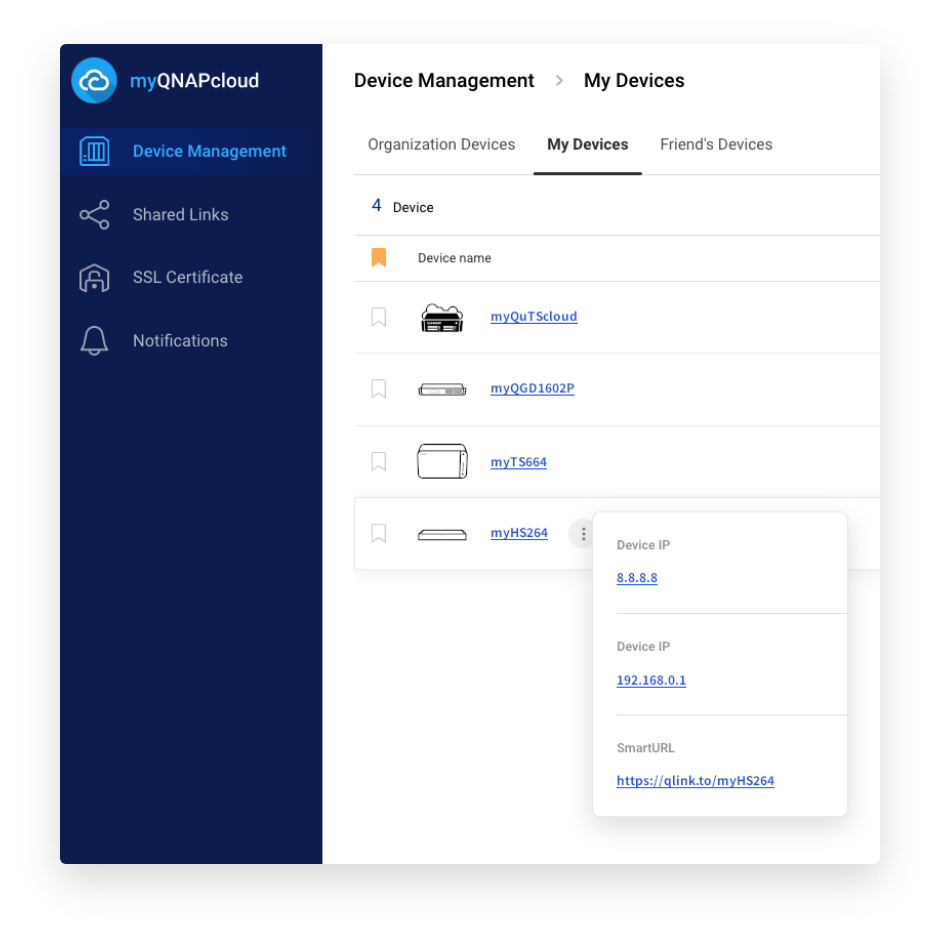The image size is (940, 940).
Task: Open the qlink.to/myHS264 SmartURL link
Action: [x=695, y=781]
